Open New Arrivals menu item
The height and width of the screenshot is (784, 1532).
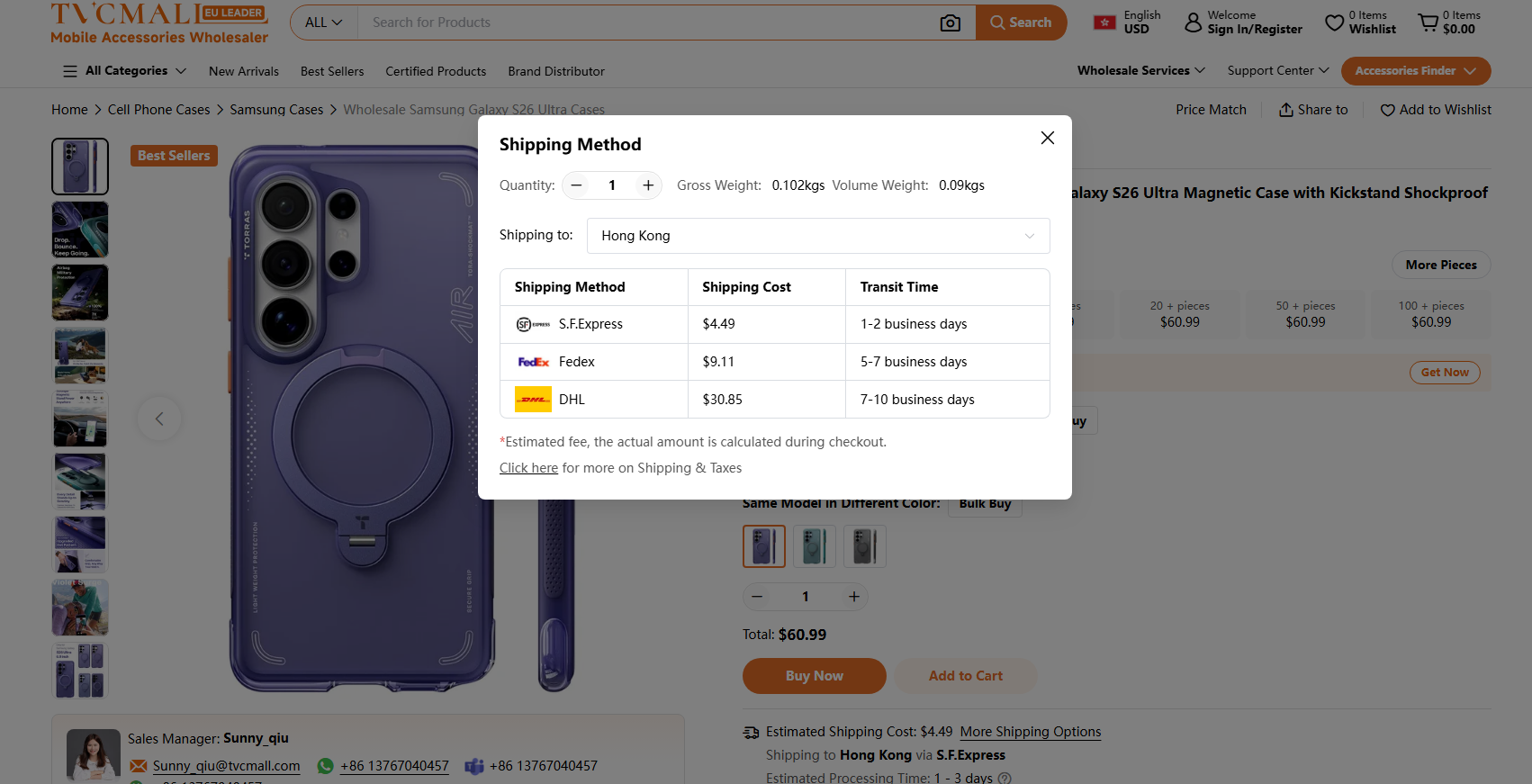point(244,71)
